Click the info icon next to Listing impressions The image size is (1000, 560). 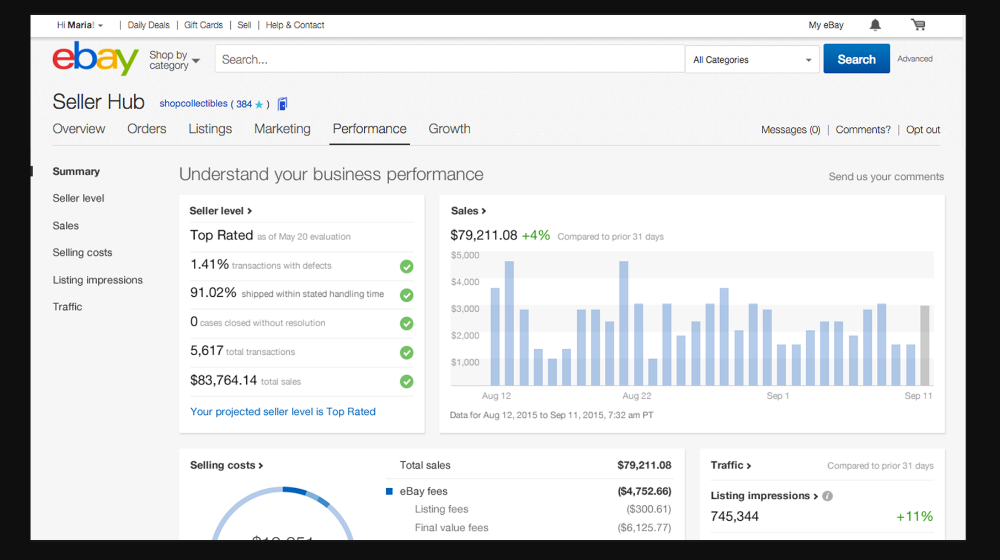pos(827,496)
